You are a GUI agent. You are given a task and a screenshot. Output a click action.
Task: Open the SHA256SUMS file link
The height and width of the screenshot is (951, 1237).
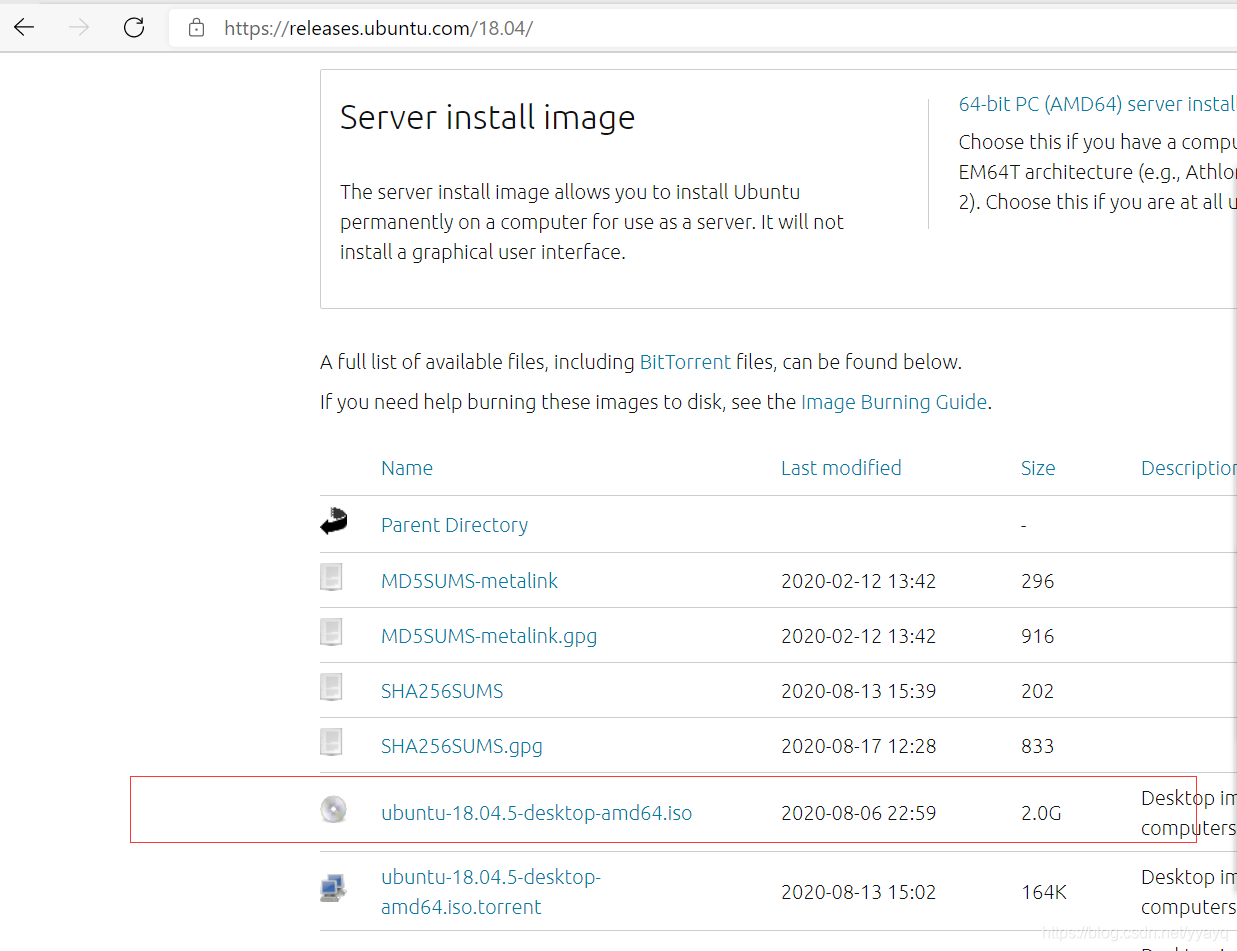coord(442,691)
